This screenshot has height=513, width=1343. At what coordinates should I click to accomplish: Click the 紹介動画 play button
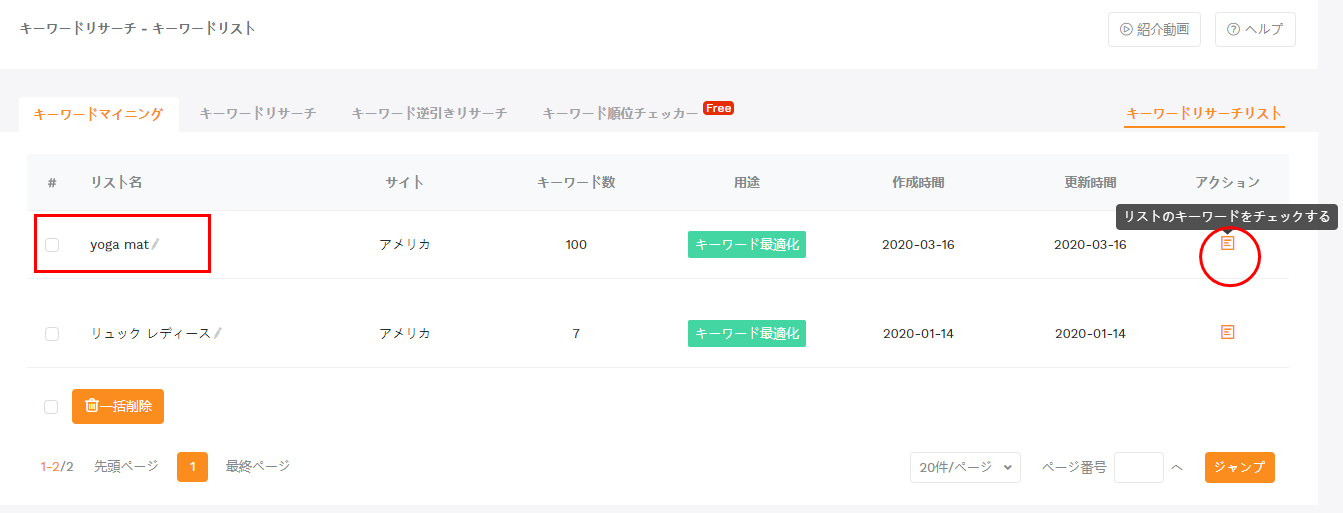[x=1154, y=29]
